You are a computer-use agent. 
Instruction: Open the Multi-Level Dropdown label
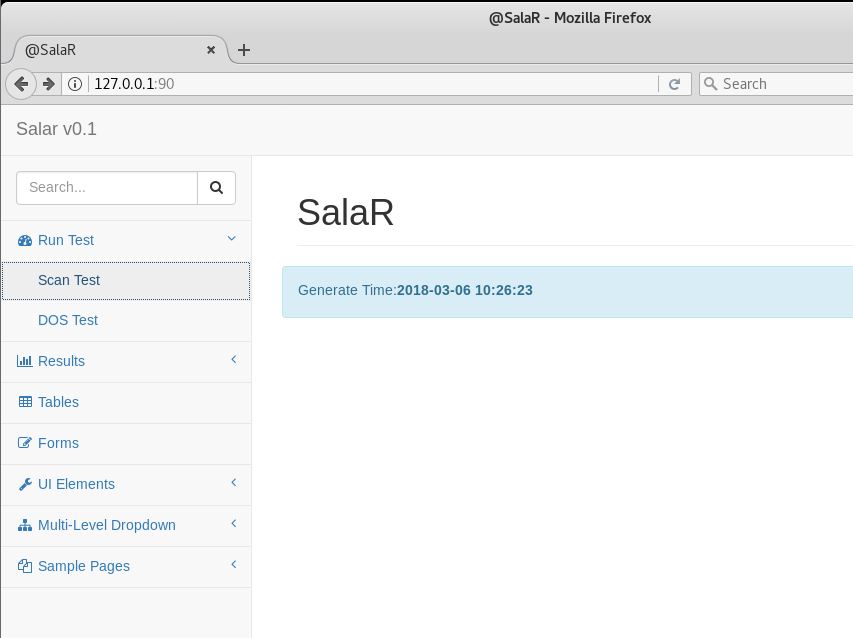107,525
